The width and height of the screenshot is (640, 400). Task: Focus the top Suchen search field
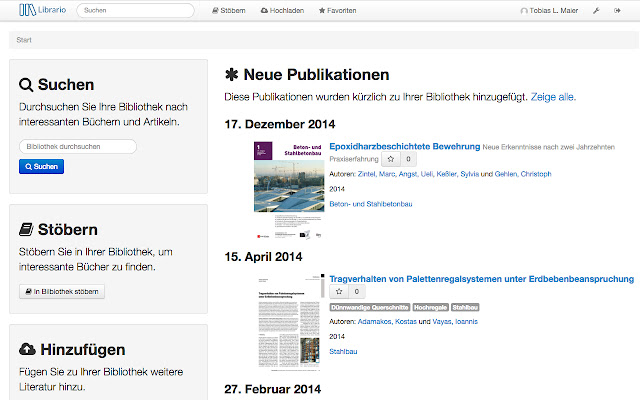[x=135, y=11]
